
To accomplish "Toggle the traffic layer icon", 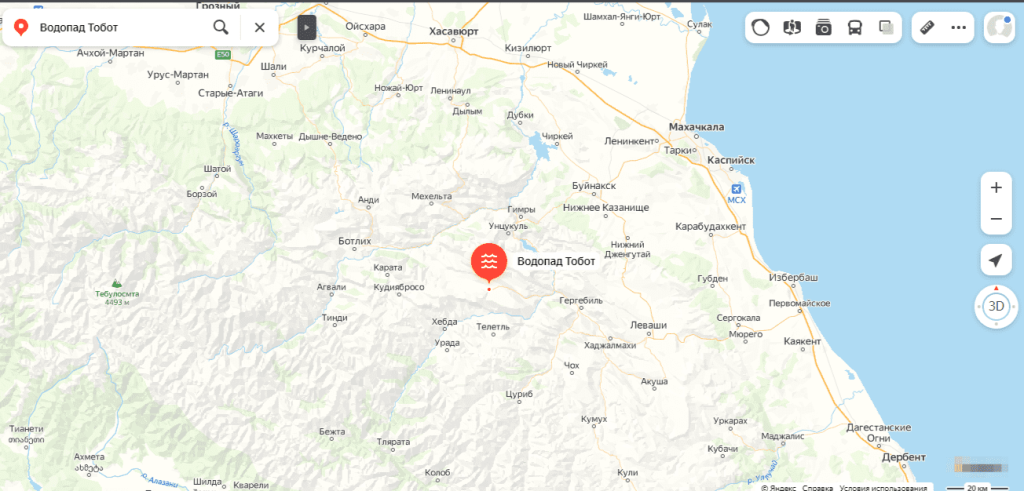I will [x=760, y=27].
